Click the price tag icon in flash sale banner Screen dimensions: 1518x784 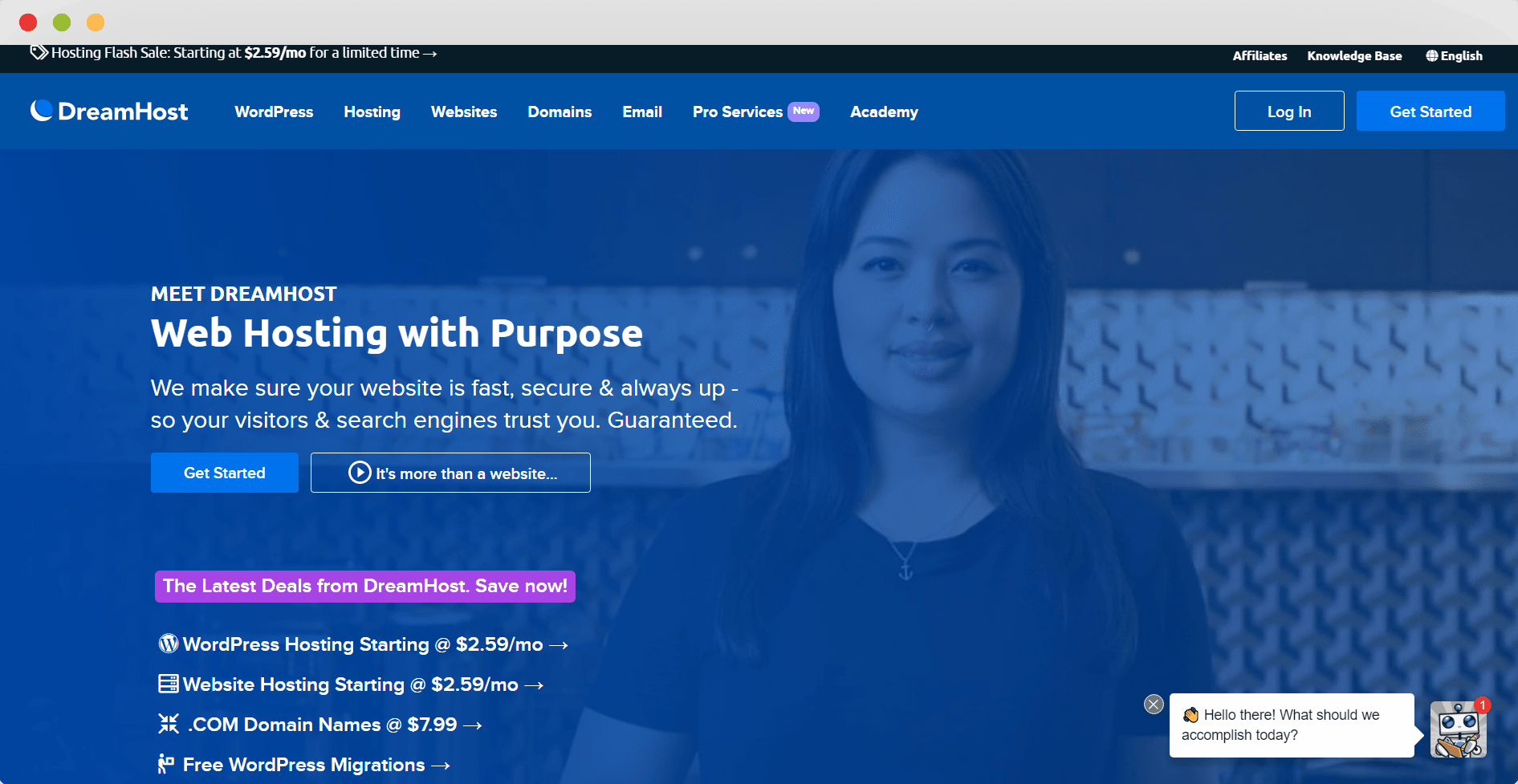(x=39, y=52)
